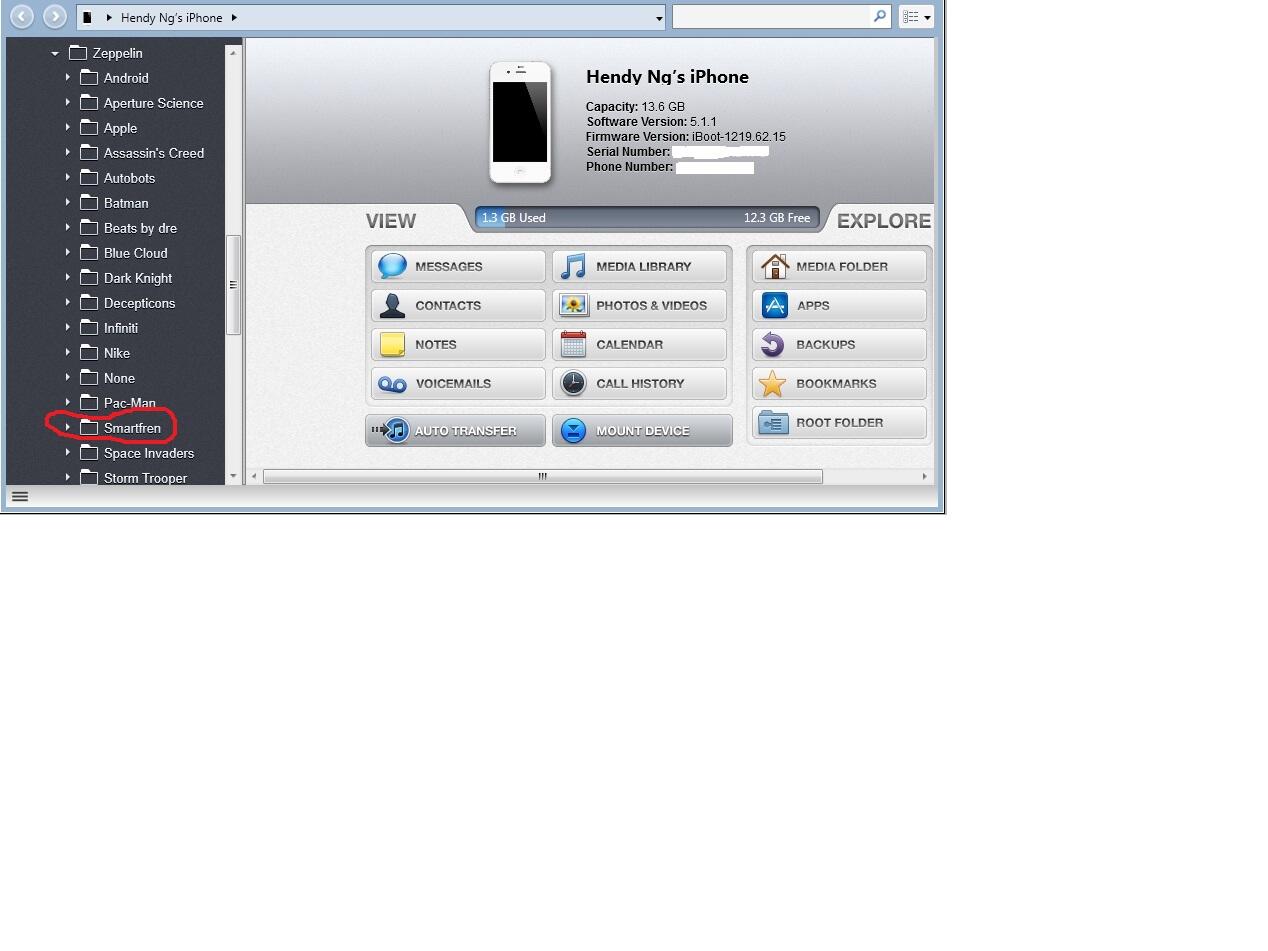
Task: Click the Apple folder icon
Action: pyautogui.click(x=89, y=127)
